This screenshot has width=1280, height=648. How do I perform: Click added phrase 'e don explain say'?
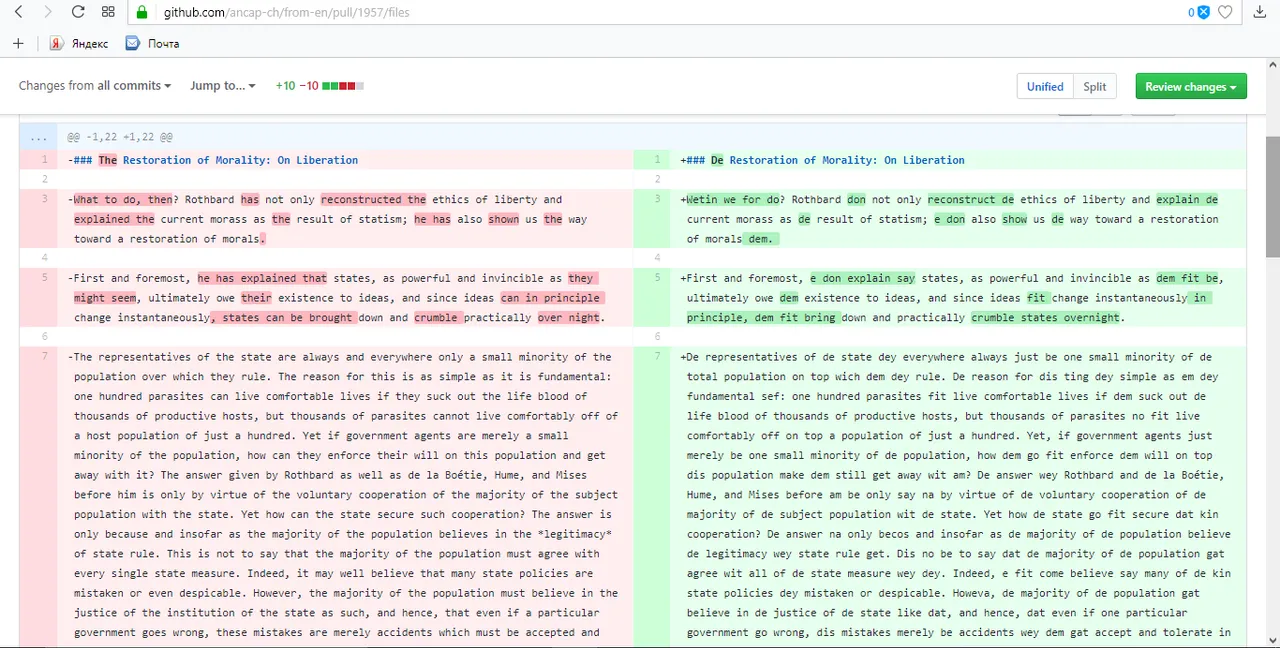click(862, 278)
